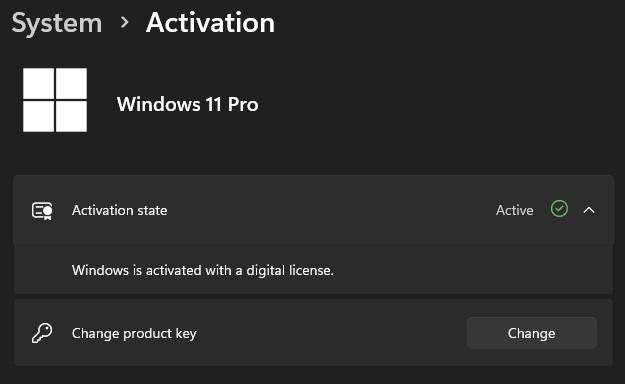Click the Activation state label
625x384 pixels.
click(120, 210)
